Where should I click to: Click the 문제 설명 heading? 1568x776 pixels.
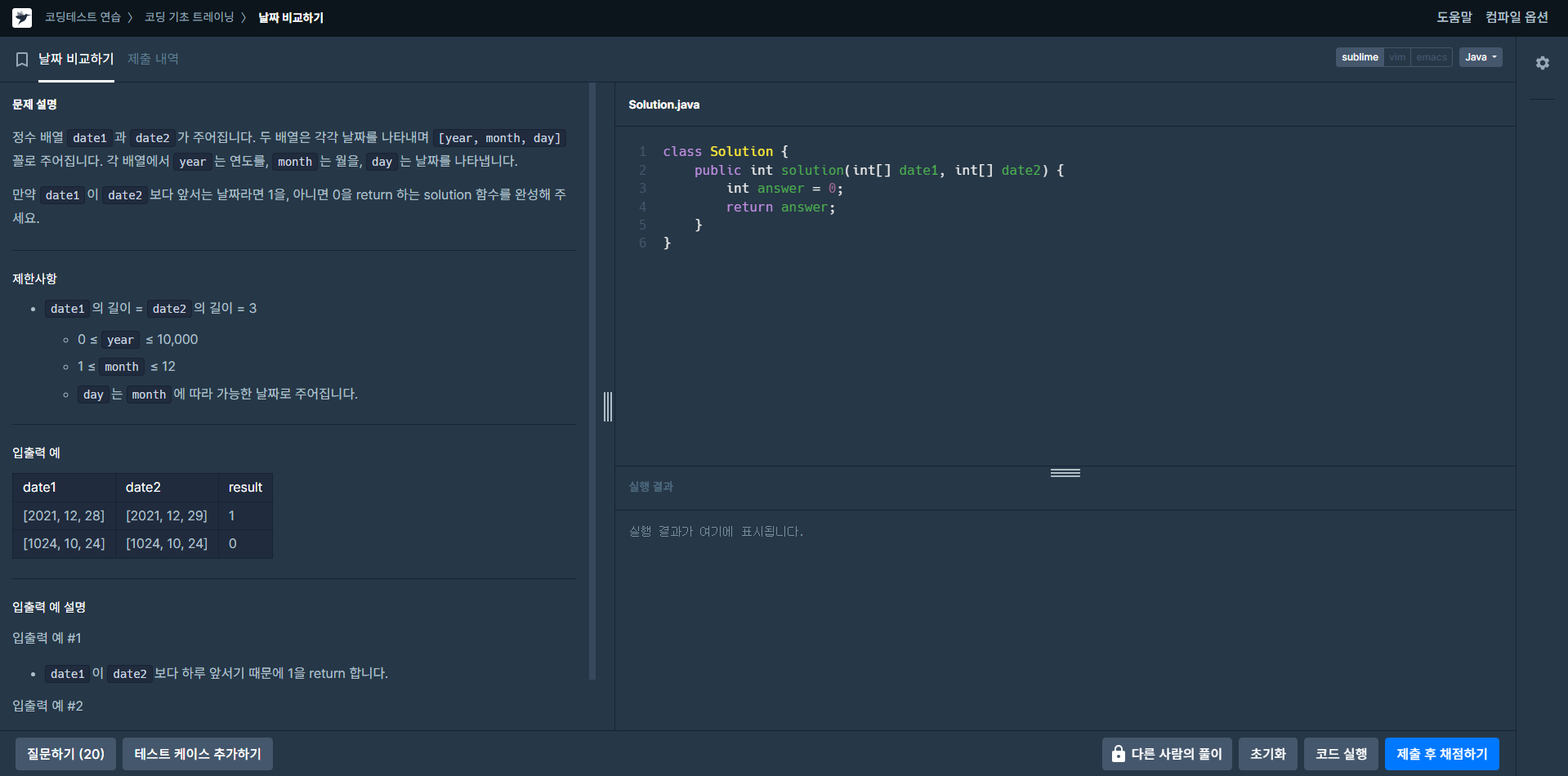(x=34, y=105)
